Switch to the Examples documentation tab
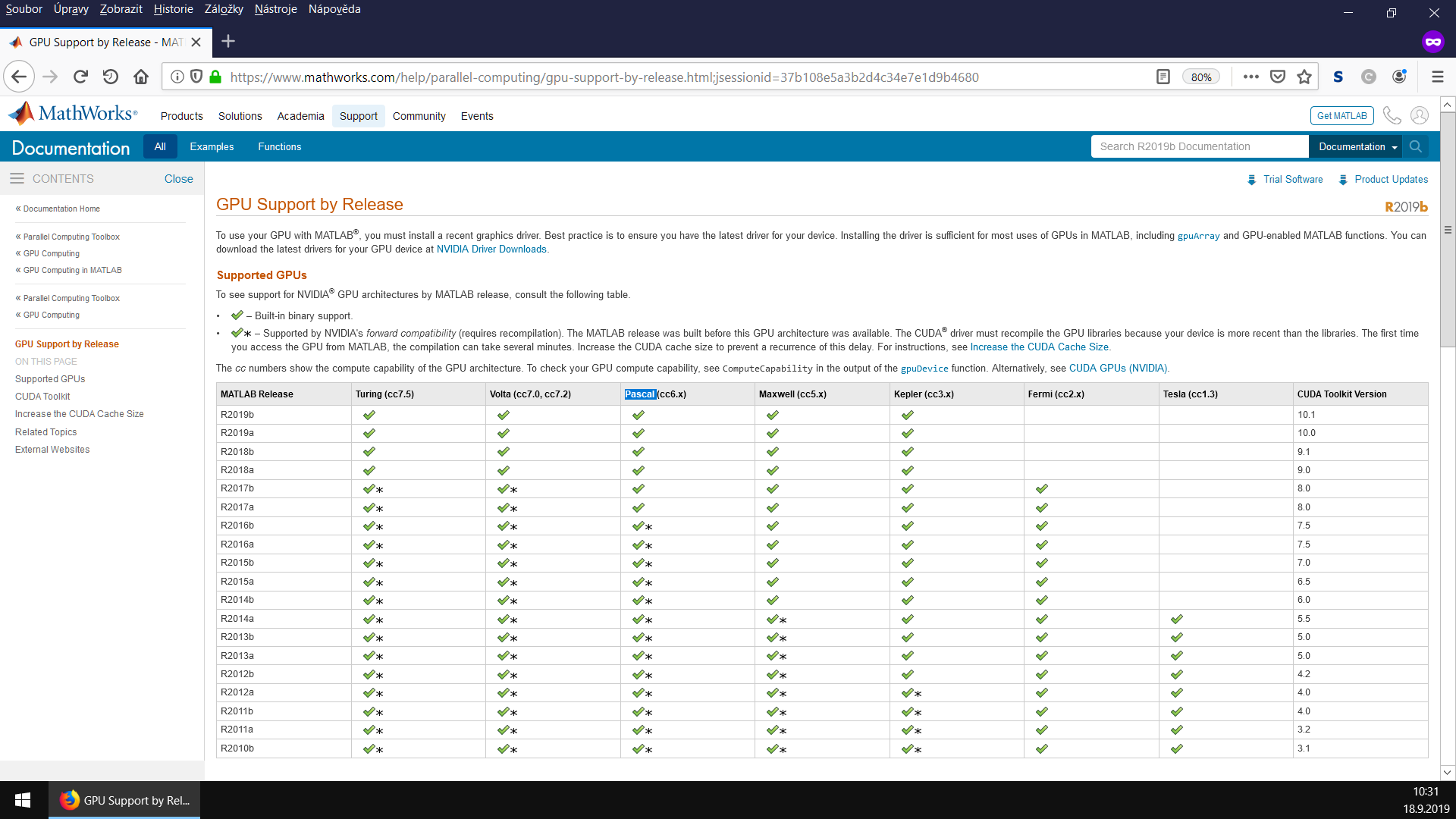1456x819 pixels. click(x=212, y=146)
